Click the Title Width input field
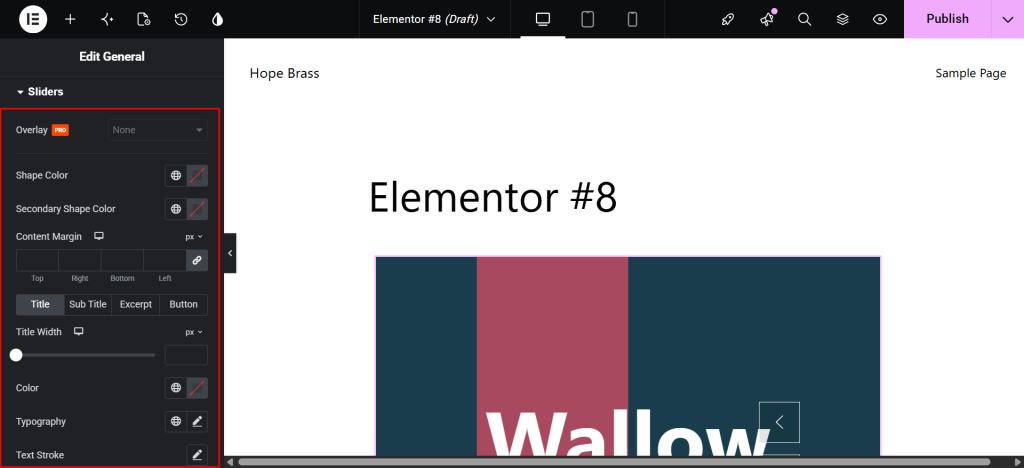Screen dimensions: 1024x468 (x=186, y=355)
